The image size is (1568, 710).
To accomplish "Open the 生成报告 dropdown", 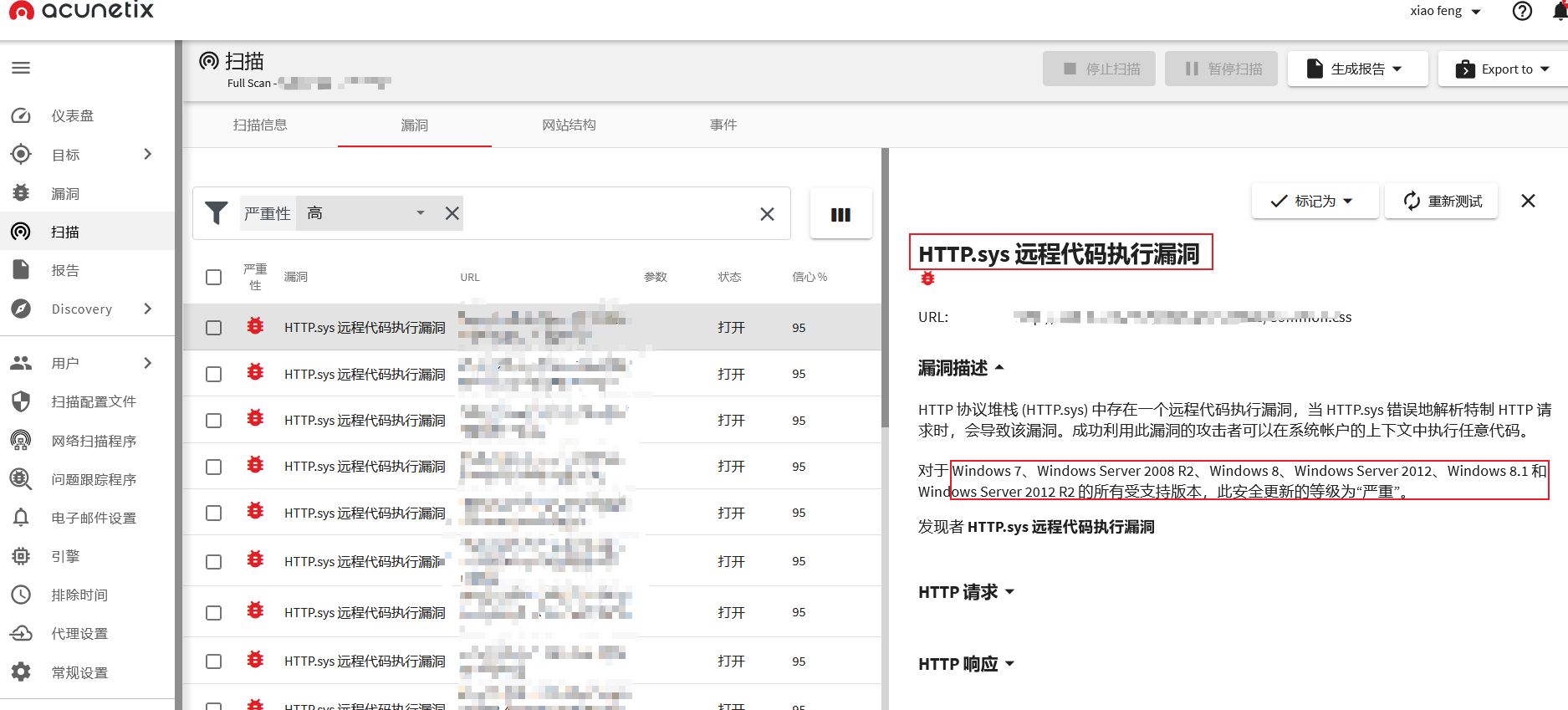I will [x=1358, y=69].
